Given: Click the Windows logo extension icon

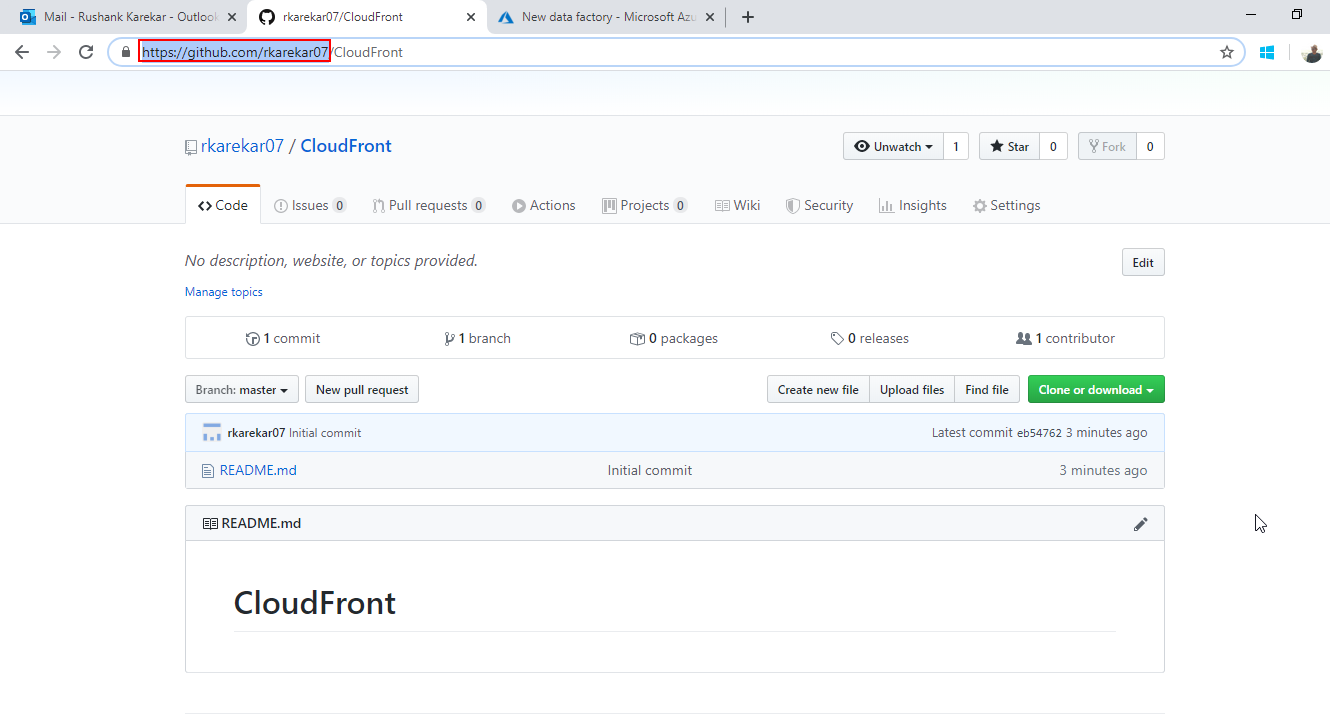Looking at the screenshot, I should (x=1267, y=52).
